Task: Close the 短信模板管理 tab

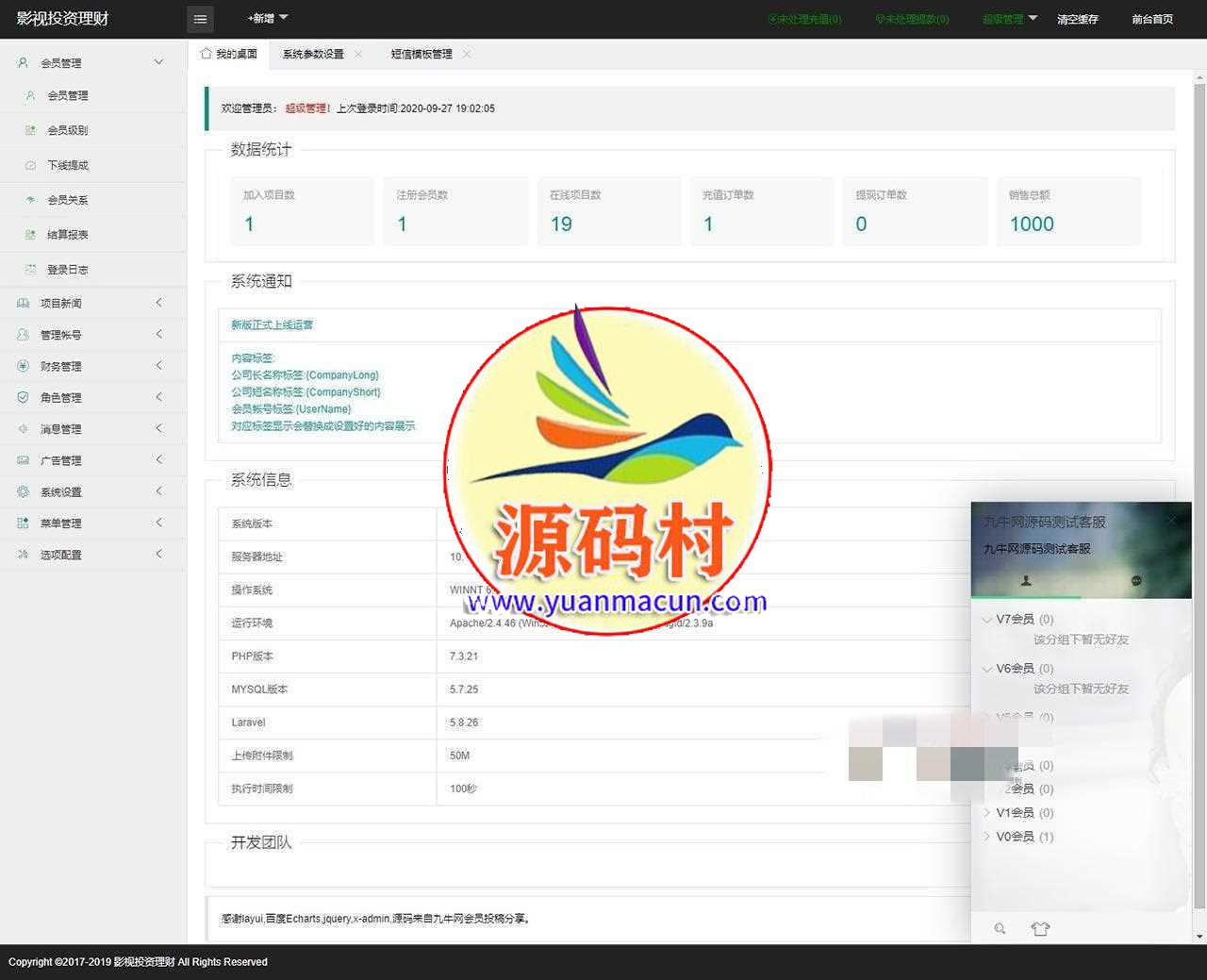Action: pyautogui.click(x=467, y=54)
